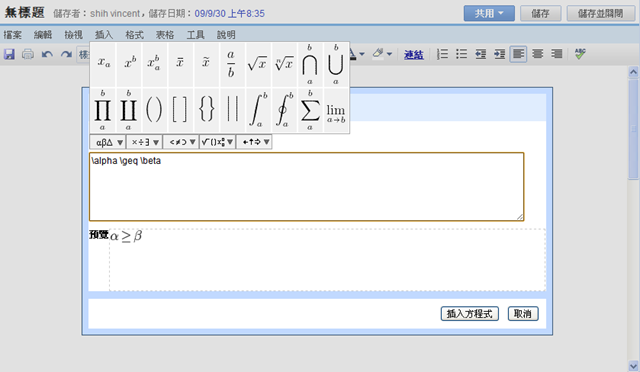Open relations <≠⊃ symbol dropdown

[181, 142]
